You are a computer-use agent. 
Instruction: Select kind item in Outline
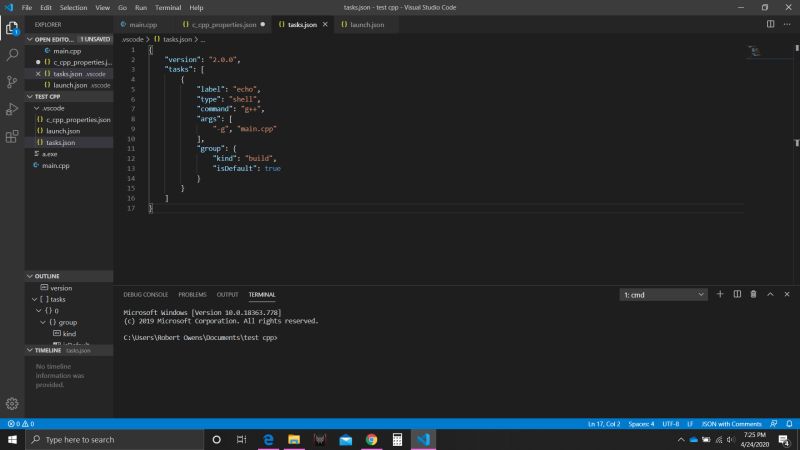coord(69,334)
